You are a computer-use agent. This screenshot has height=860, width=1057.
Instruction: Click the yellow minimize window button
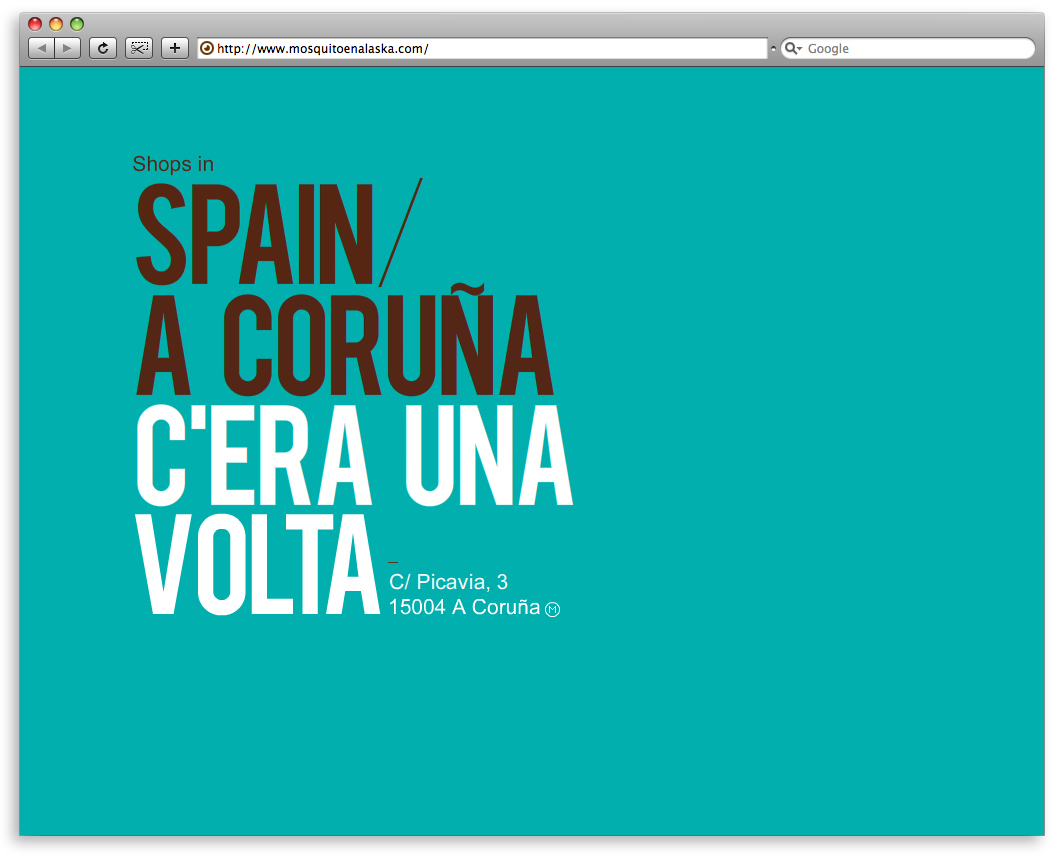[56, 24]
